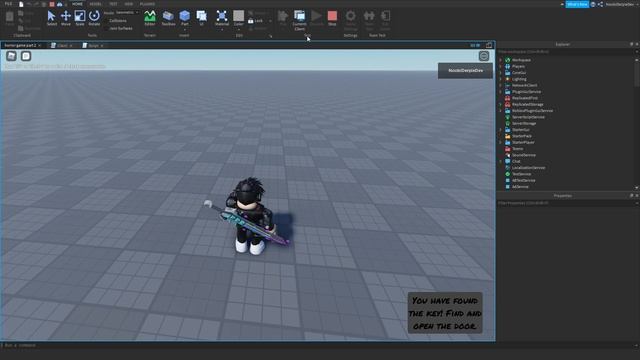Viewport: 640px width, 360px height.
Task: Click the red stop icon in quick access bar
Action: 52,4
